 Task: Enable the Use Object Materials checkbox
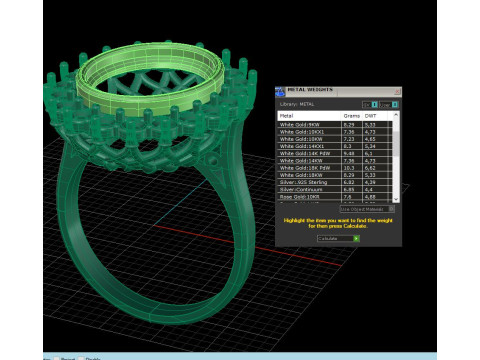click(x=391, y=209)
